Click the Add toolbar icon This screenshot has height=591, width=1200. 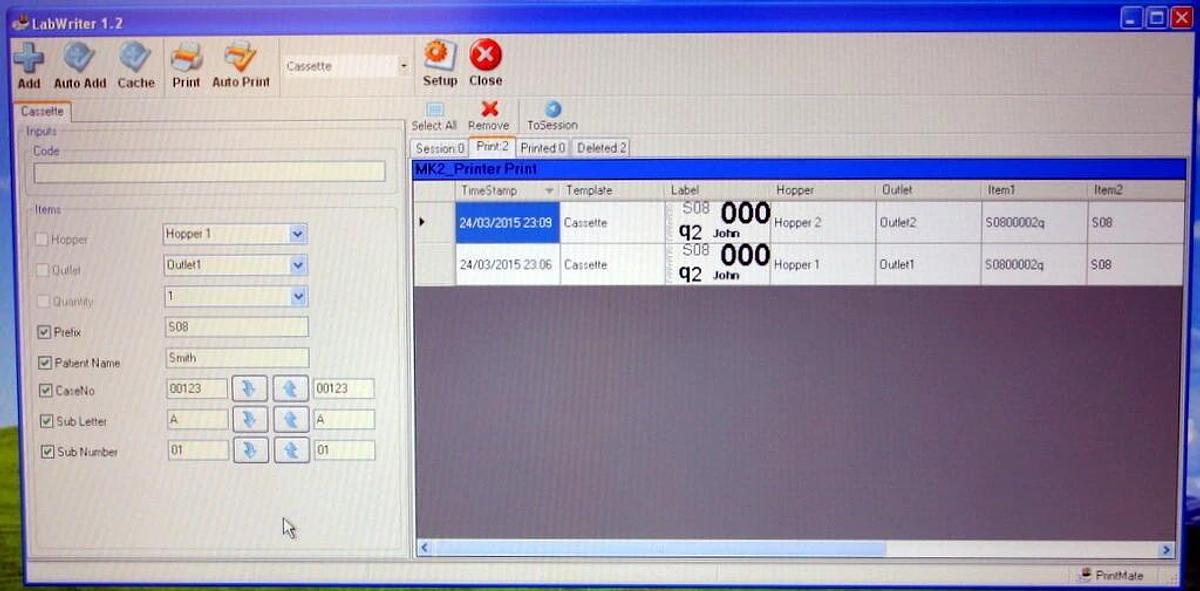pos(27,62)
